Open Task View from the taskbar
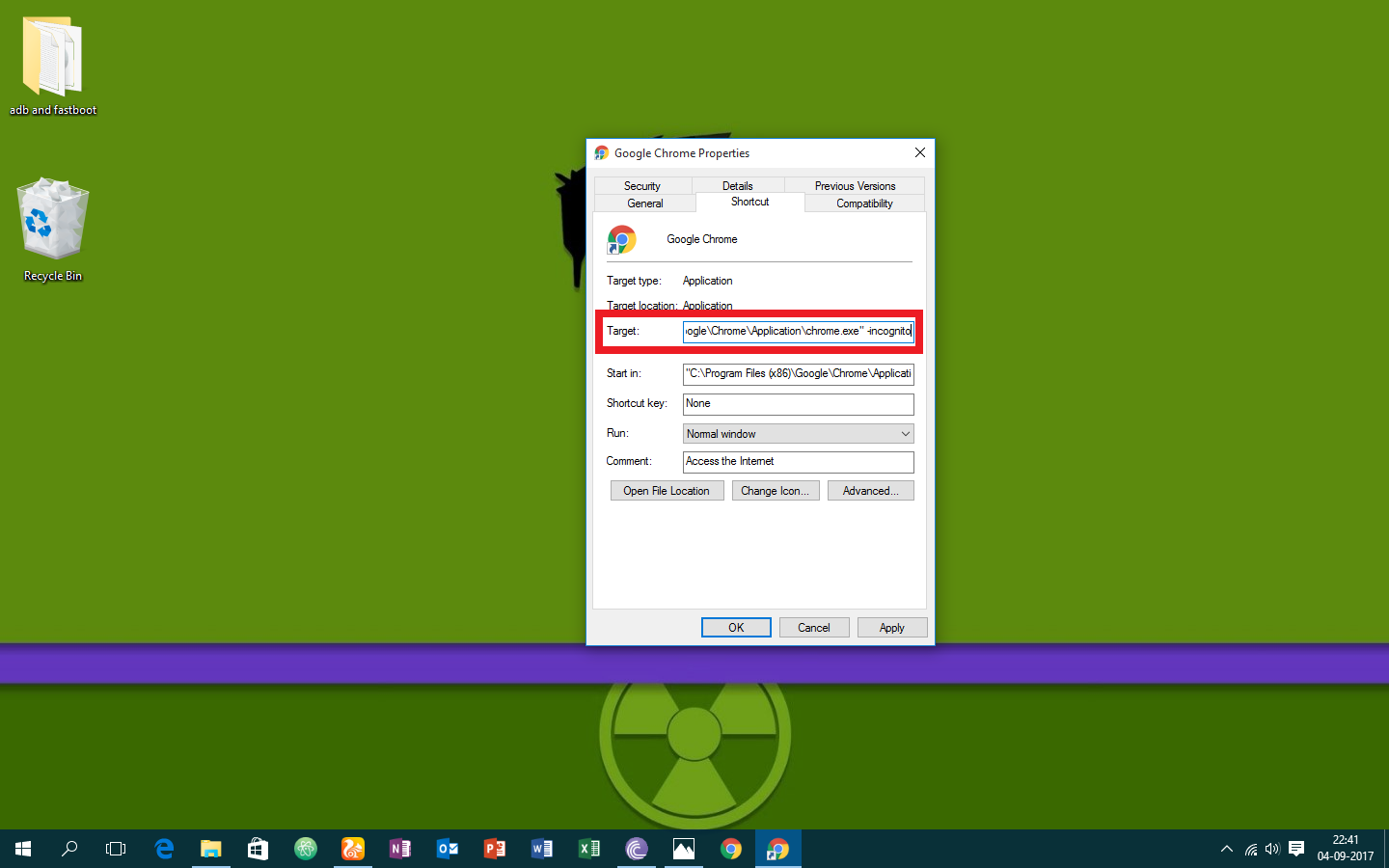Screen dimensions: 1389x868 pos(115,849)
